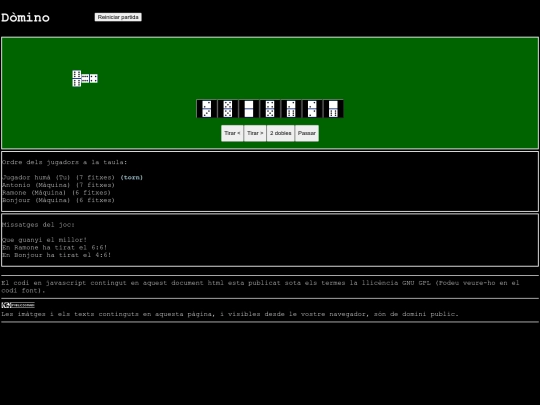Click the Reiniciar partida button
Image resolution: width=540 pixels, height=405 pixels.
[118, 17]
